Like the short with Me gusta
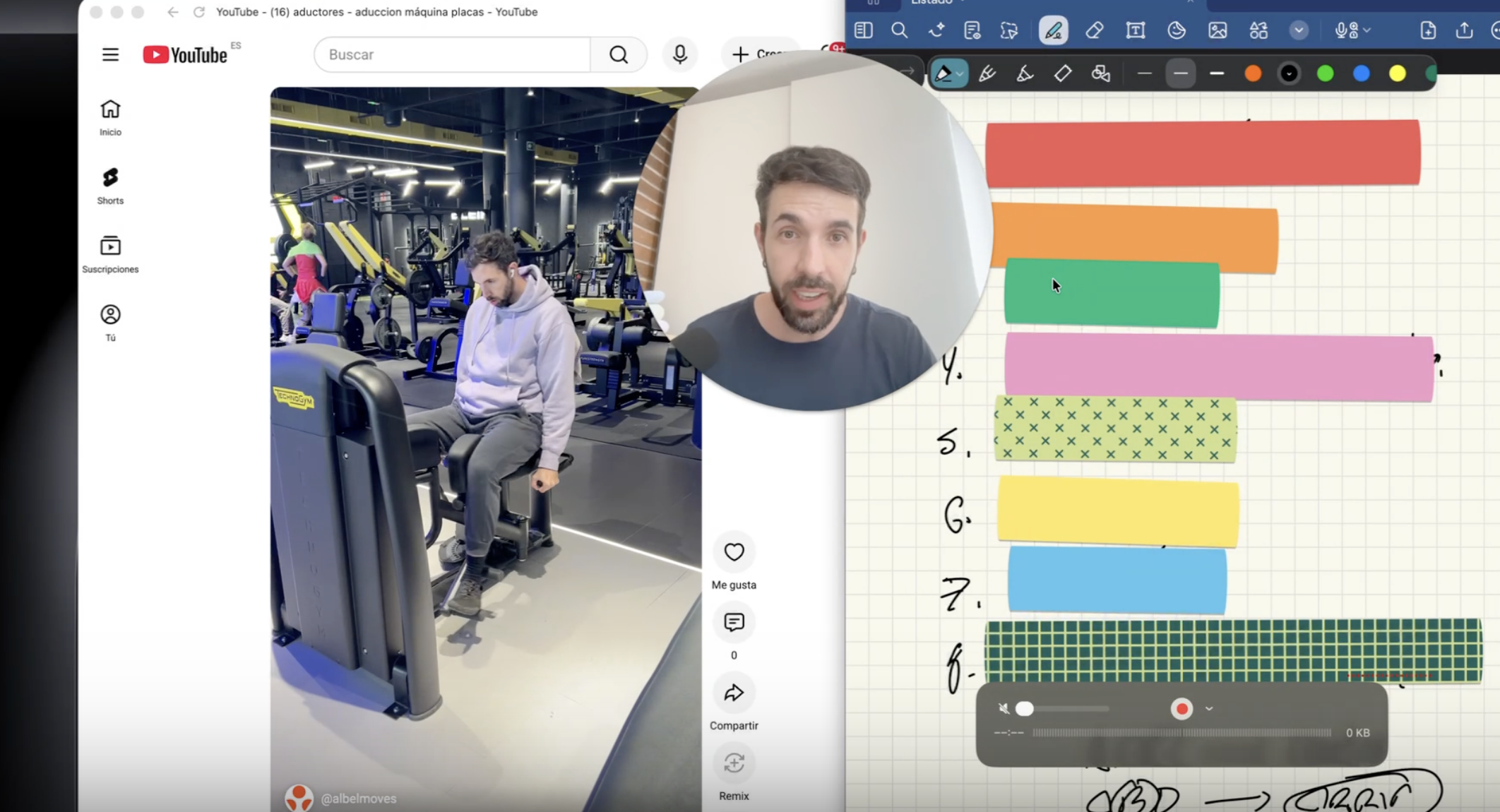 (x=734, y=551)
